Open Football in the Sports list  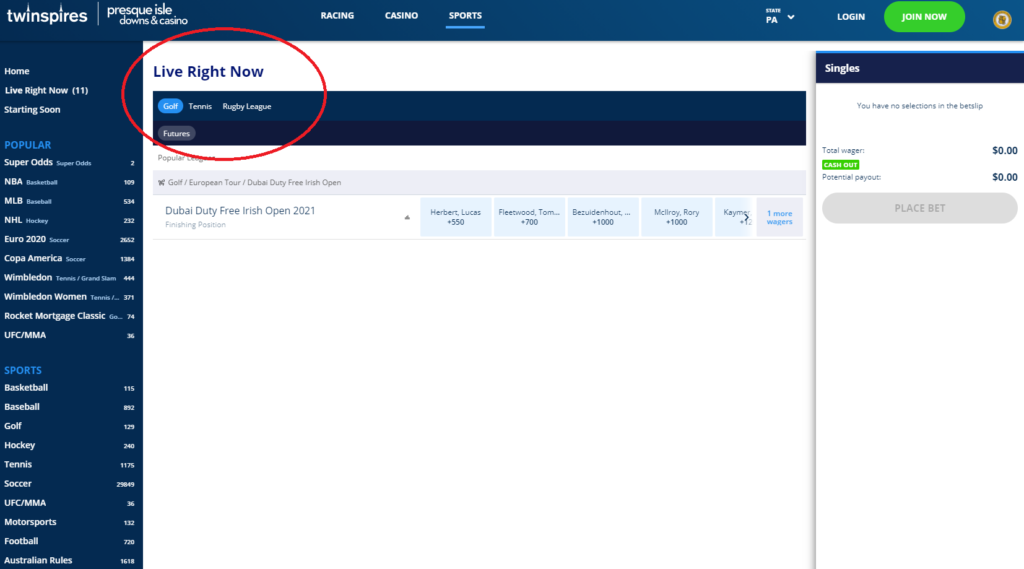[69, 541]
